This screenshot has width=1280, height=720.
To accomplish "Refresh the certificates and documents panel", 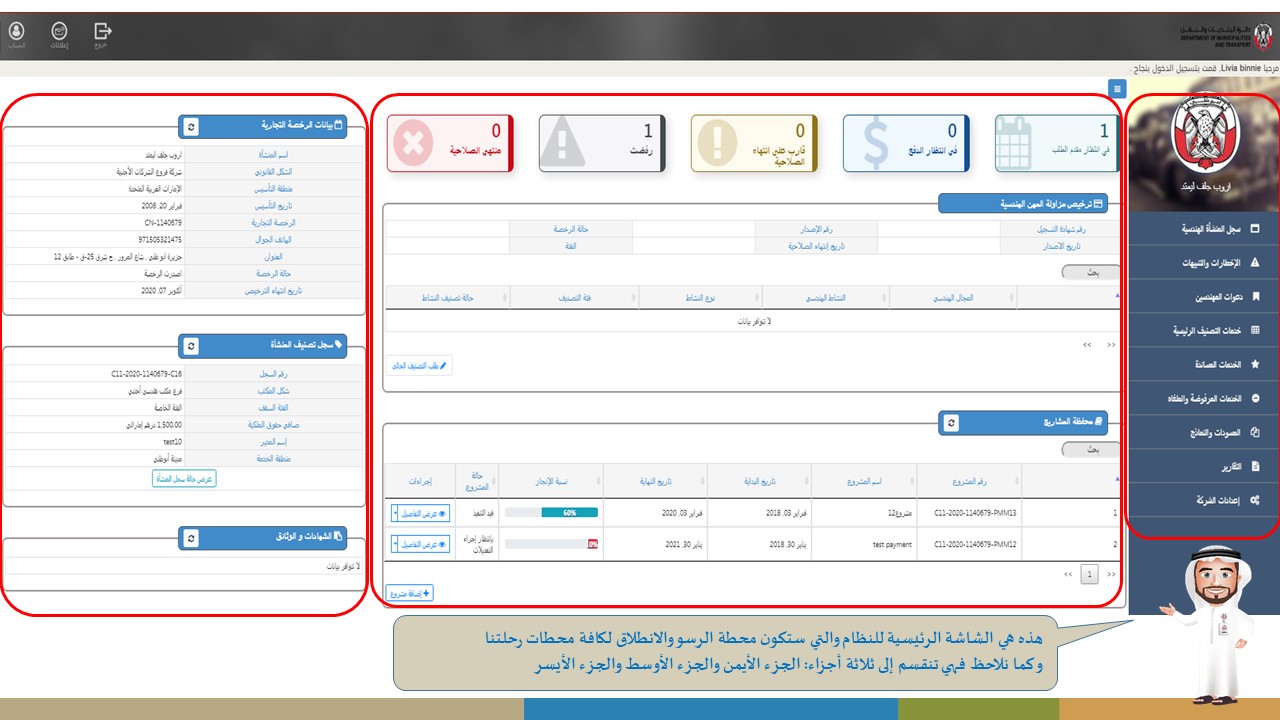I will (192, 538).
